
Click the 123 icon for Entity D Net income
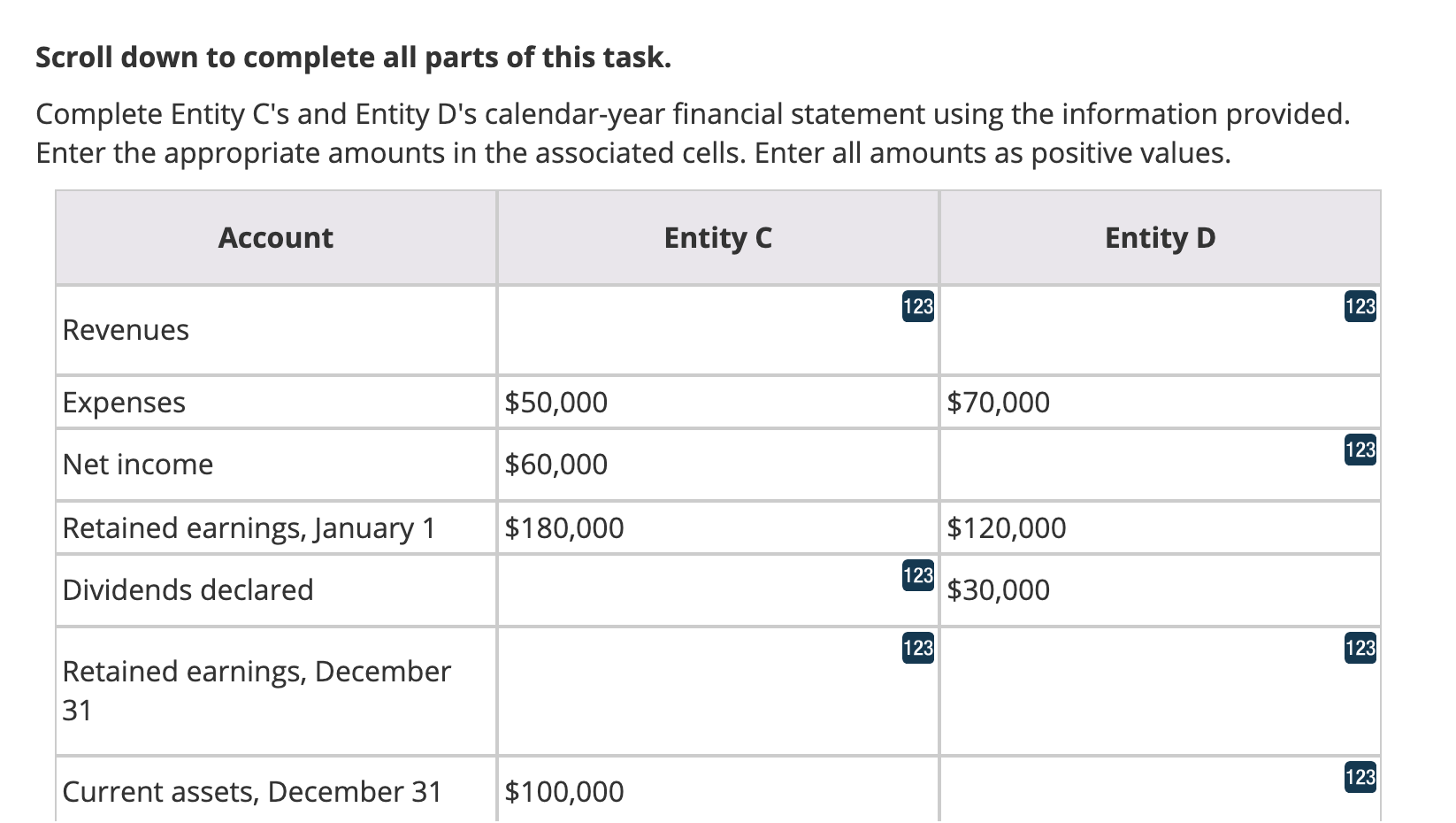[x=1359, y=450]
